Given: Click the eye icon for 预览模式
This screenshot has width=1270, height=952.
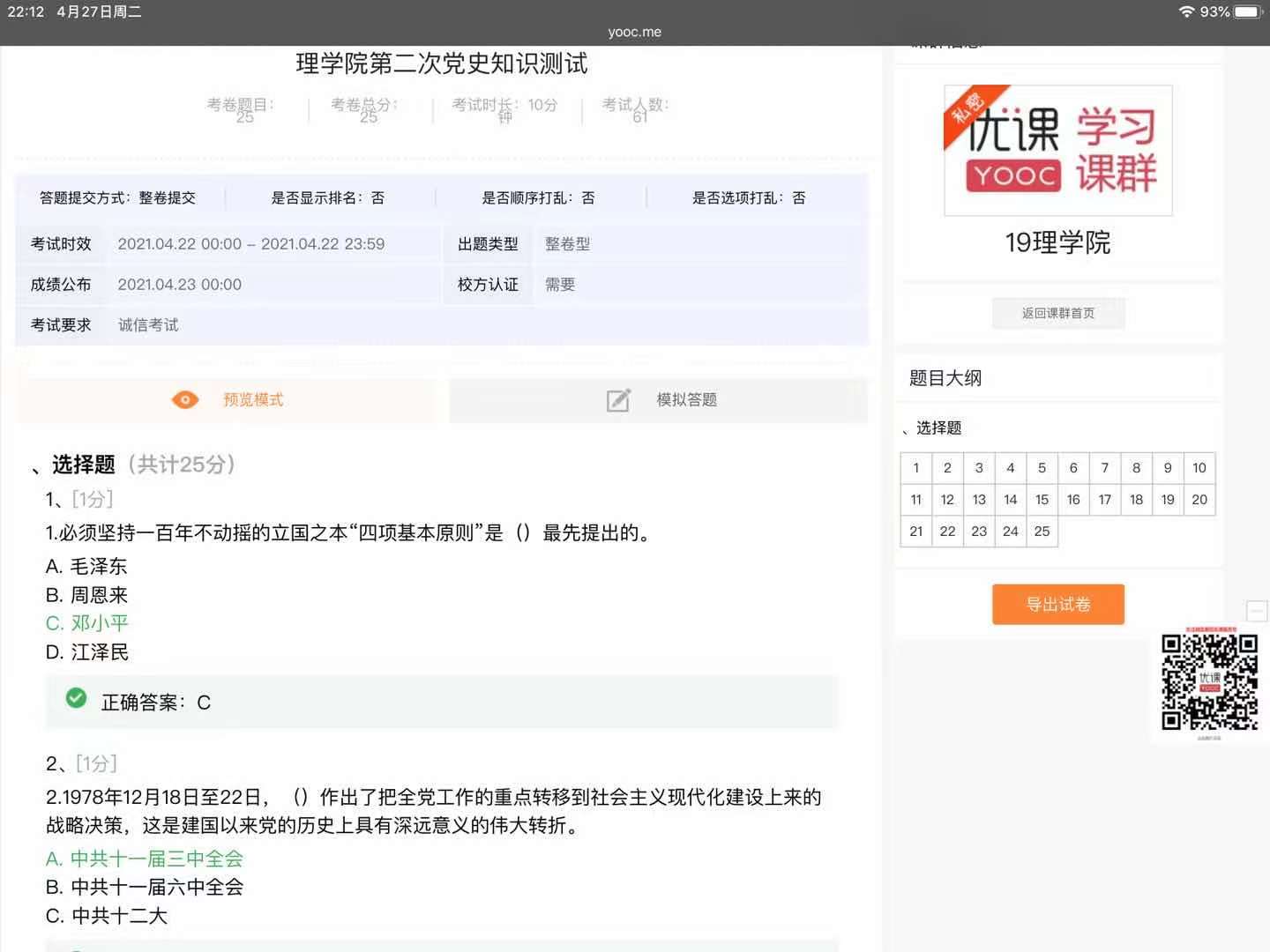Looking at the screenshot, I should tap(185, 400).
